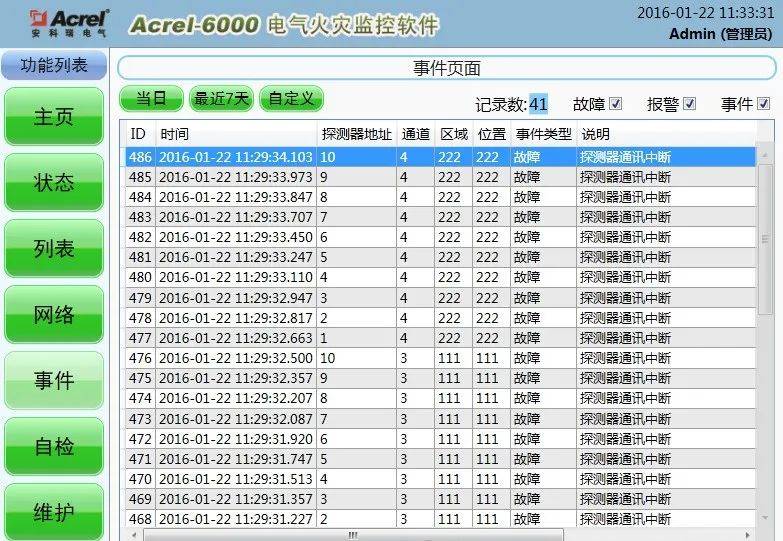Show events from 最近7天

pyautogui.click(x=221, y=98)
